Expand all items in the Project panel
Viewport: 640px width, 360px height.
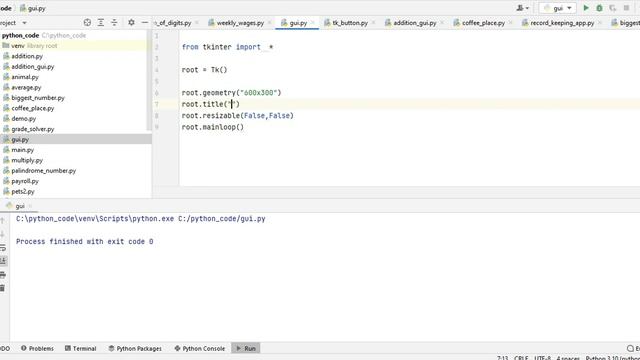[100, 23]
